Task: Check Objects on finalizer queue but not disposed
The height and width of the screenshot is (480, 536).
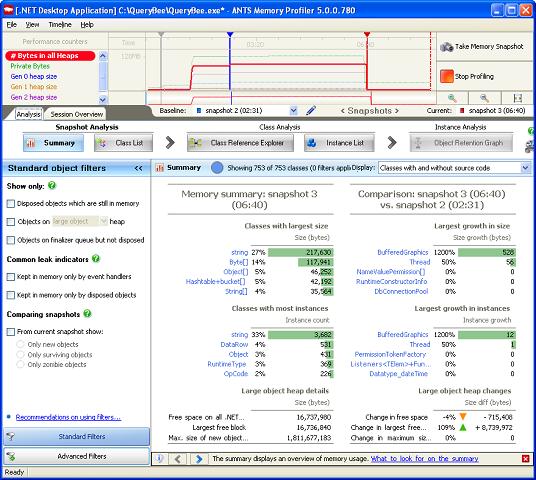Action: [11, 240]
